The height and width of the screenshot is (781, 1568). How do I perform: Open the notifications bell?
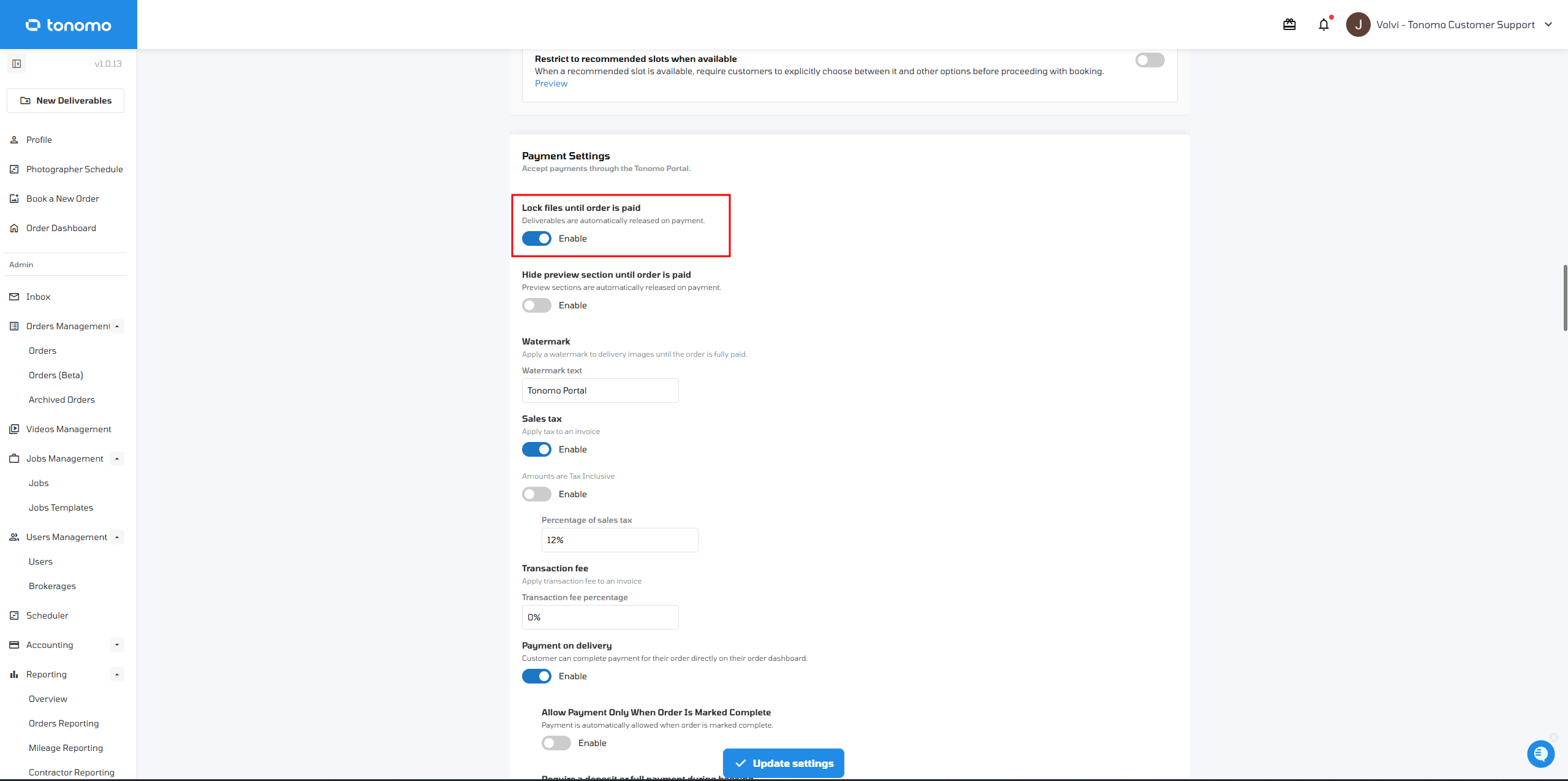(x=1324, y=25)
